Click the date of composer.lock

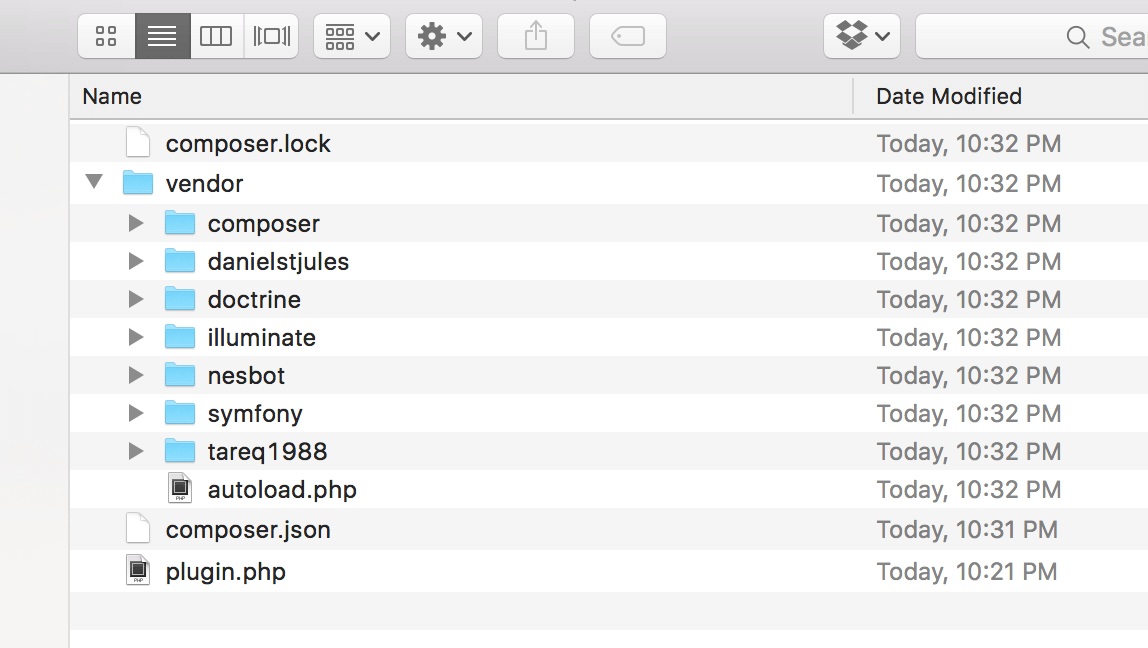(969, 144)
